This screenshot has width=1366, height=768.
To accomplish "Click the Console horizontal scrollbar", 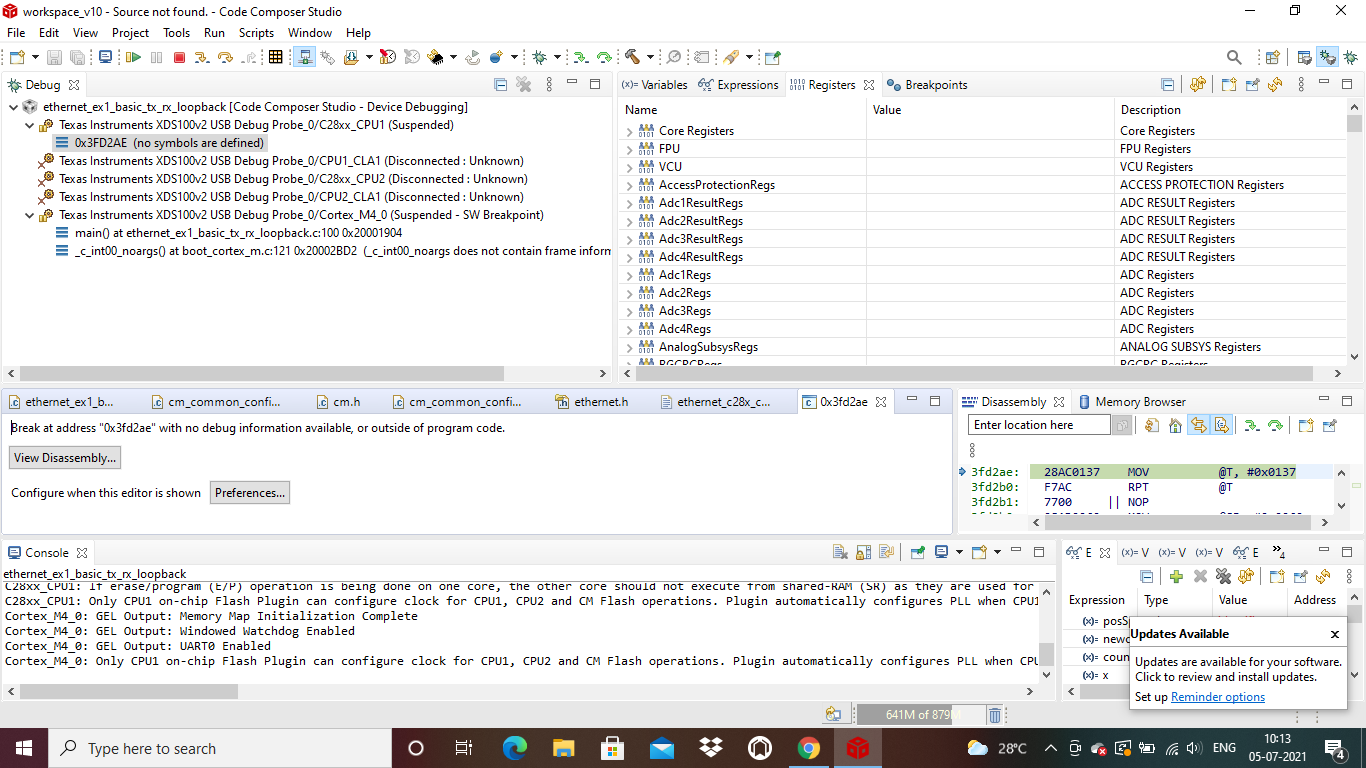I will point(129,692).
